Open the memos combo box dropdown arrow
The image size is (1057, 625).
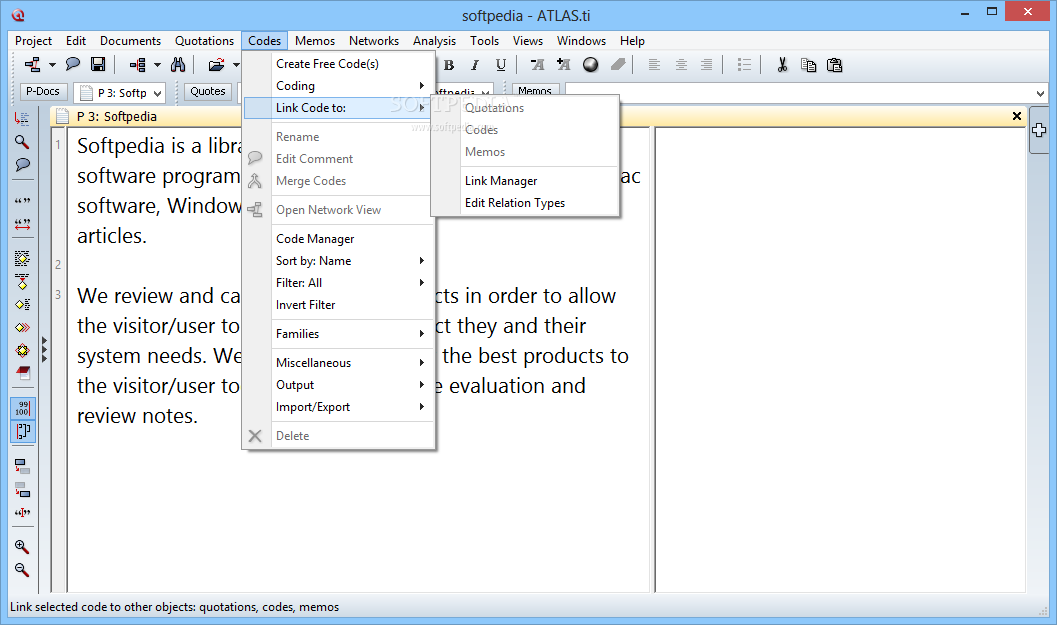pyautogui.click(x=1040, y=93)
